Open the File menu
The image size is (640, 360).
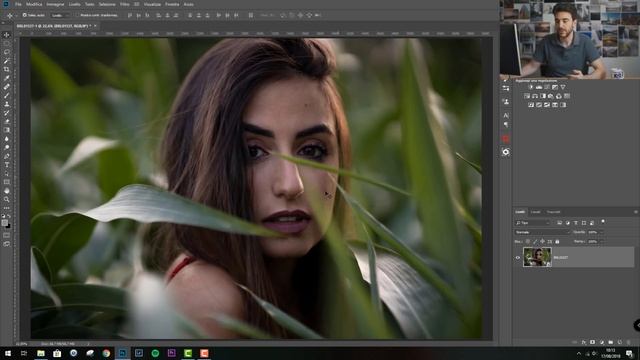tap(18, 4)
